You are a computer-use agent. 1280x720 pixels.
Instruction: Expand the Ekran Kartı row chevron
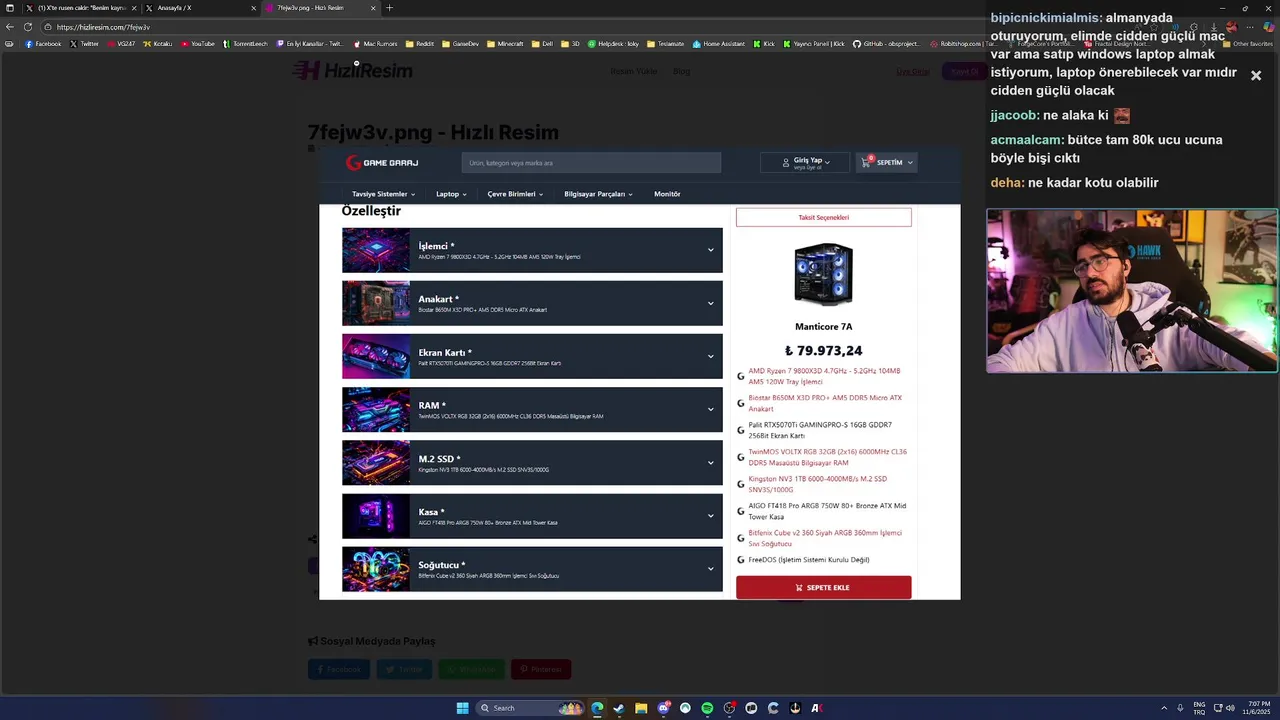[711, 356]
